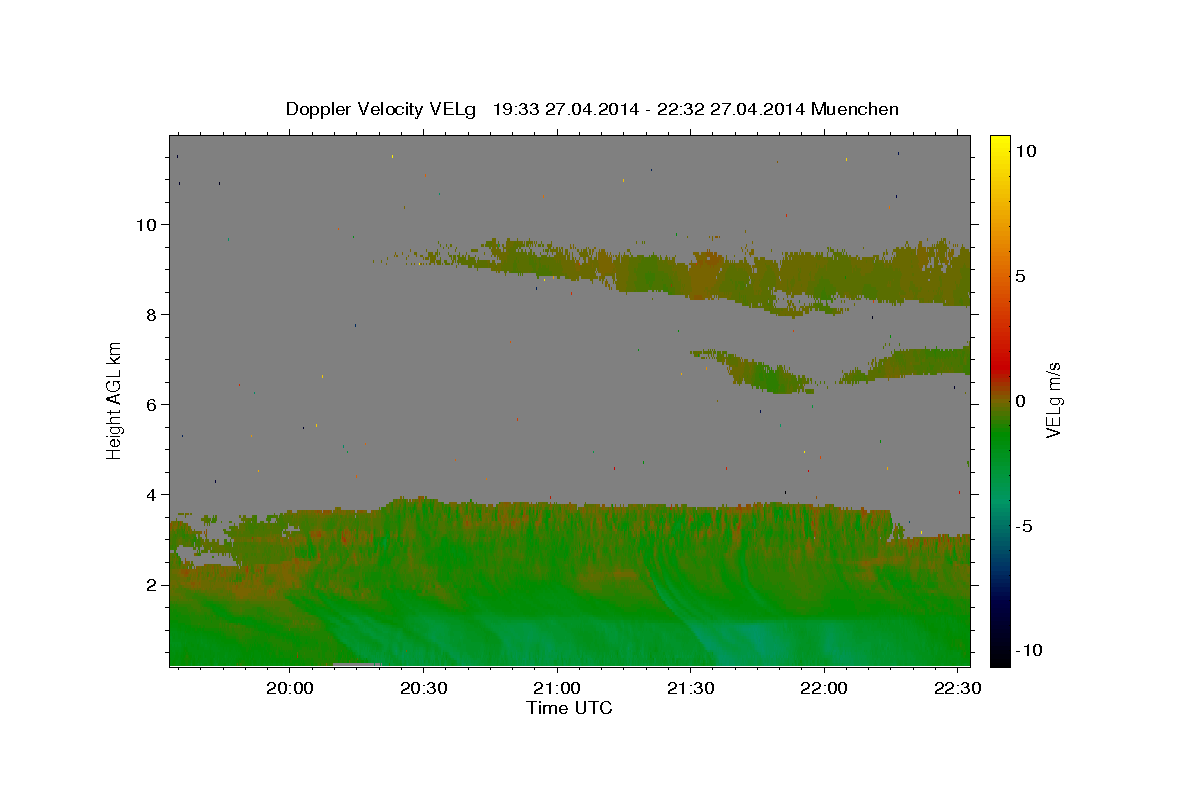The image size is (1200, 800).
Task: Click the colorbar value '-5'
Action: (1023, 526)
